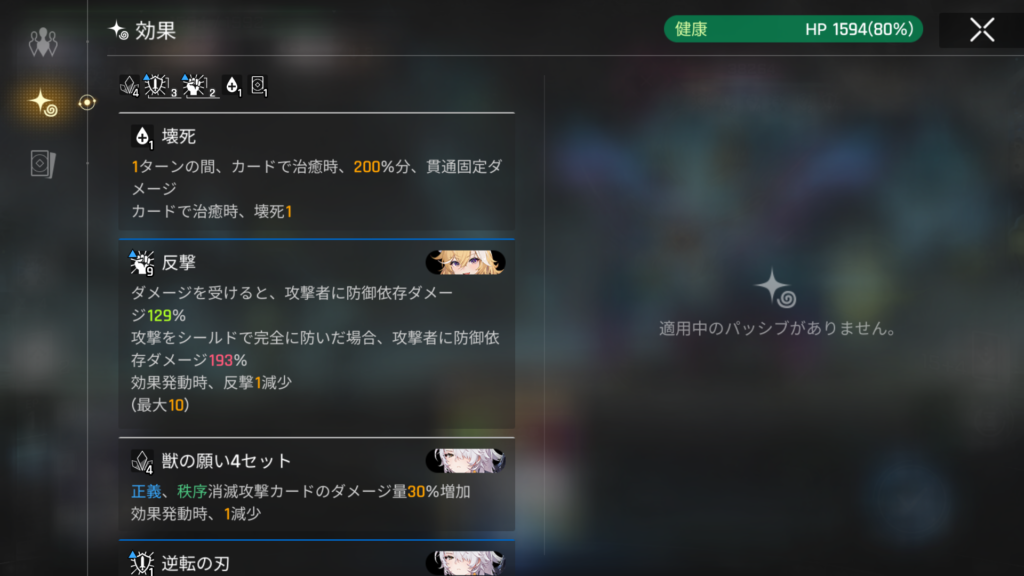Click the sidebar selection indicator dot
1024x576 pixels.
[x=87, y=103]
